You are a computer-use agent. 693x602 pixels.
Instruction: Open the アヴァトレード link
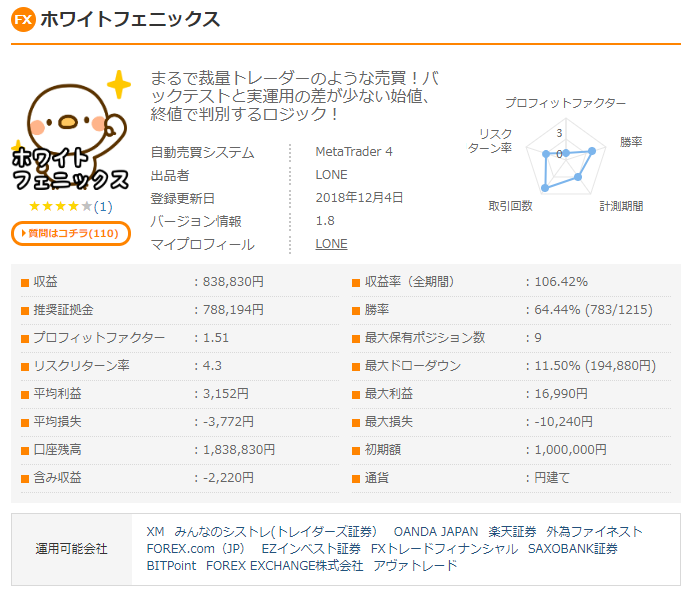pyautogui.click(x=415, y=566)
